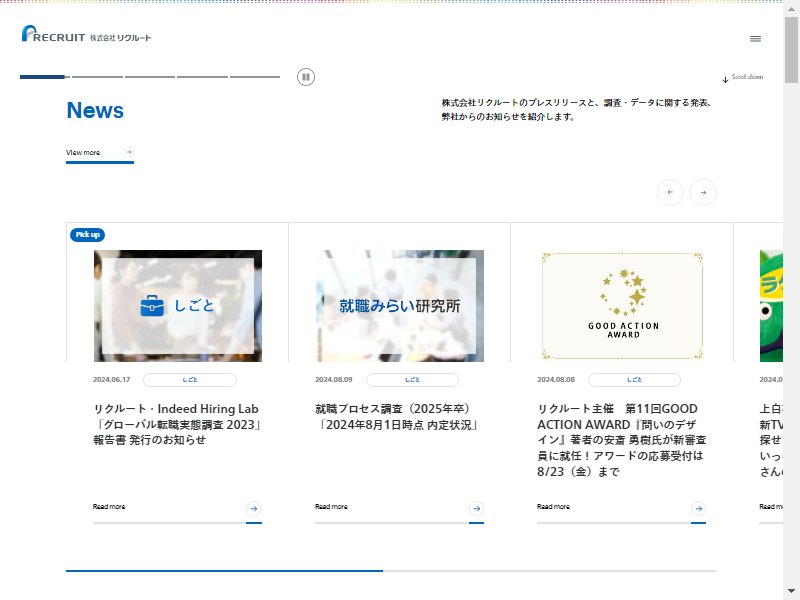Click the scrollbar down arrow
The height and width of the screenshot is (600, 800).
791,591
